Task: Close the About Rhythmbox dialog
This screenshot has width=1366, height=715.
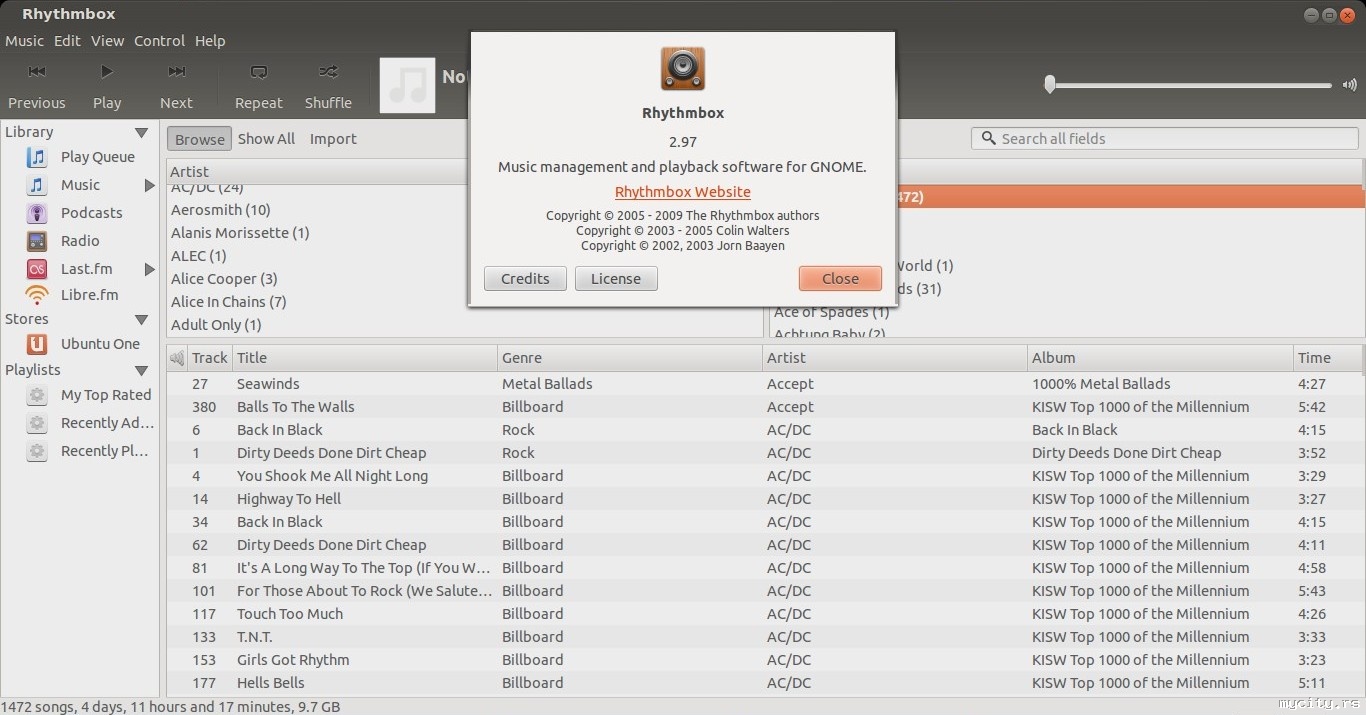Action: (x=840, y=279)
